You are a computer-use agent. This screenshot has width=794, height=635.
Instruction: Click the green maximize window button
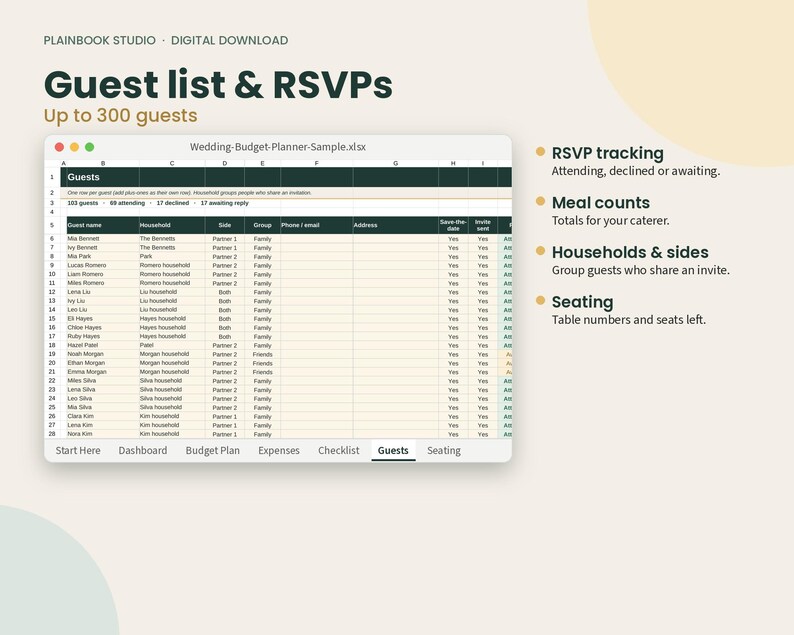(90, 147)
